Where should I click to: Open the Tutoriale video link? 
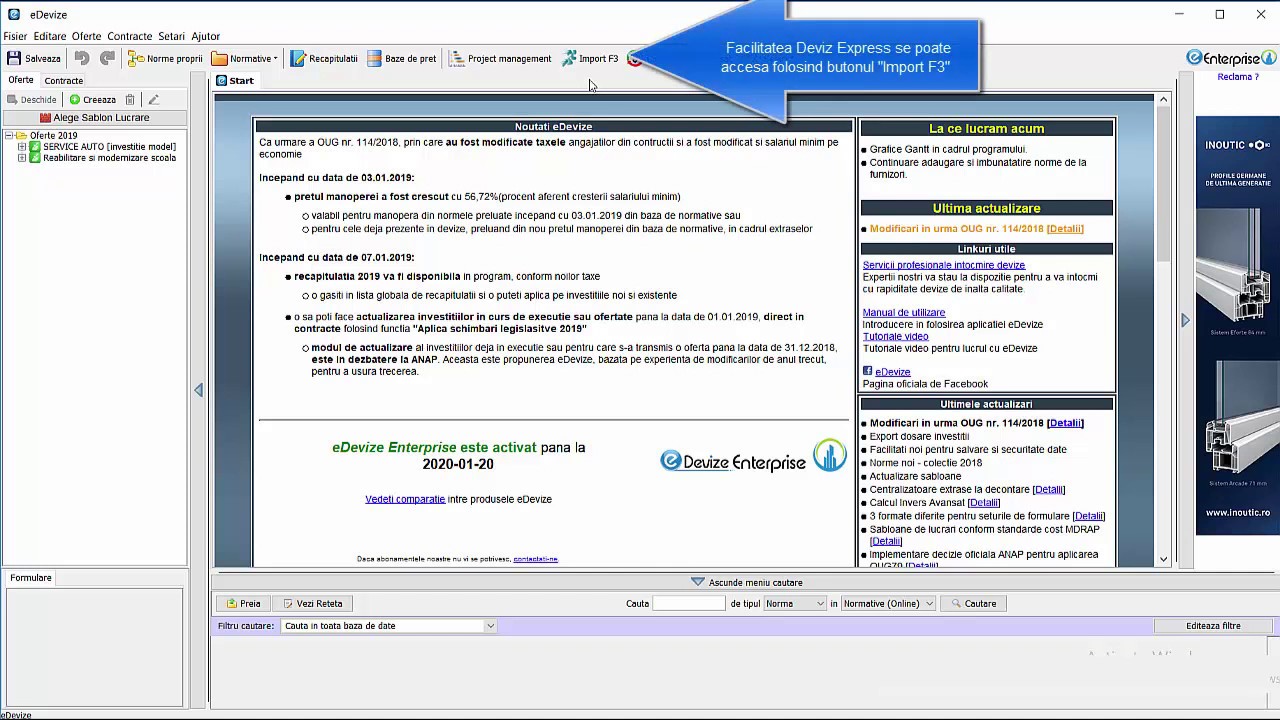pos(895,336)
